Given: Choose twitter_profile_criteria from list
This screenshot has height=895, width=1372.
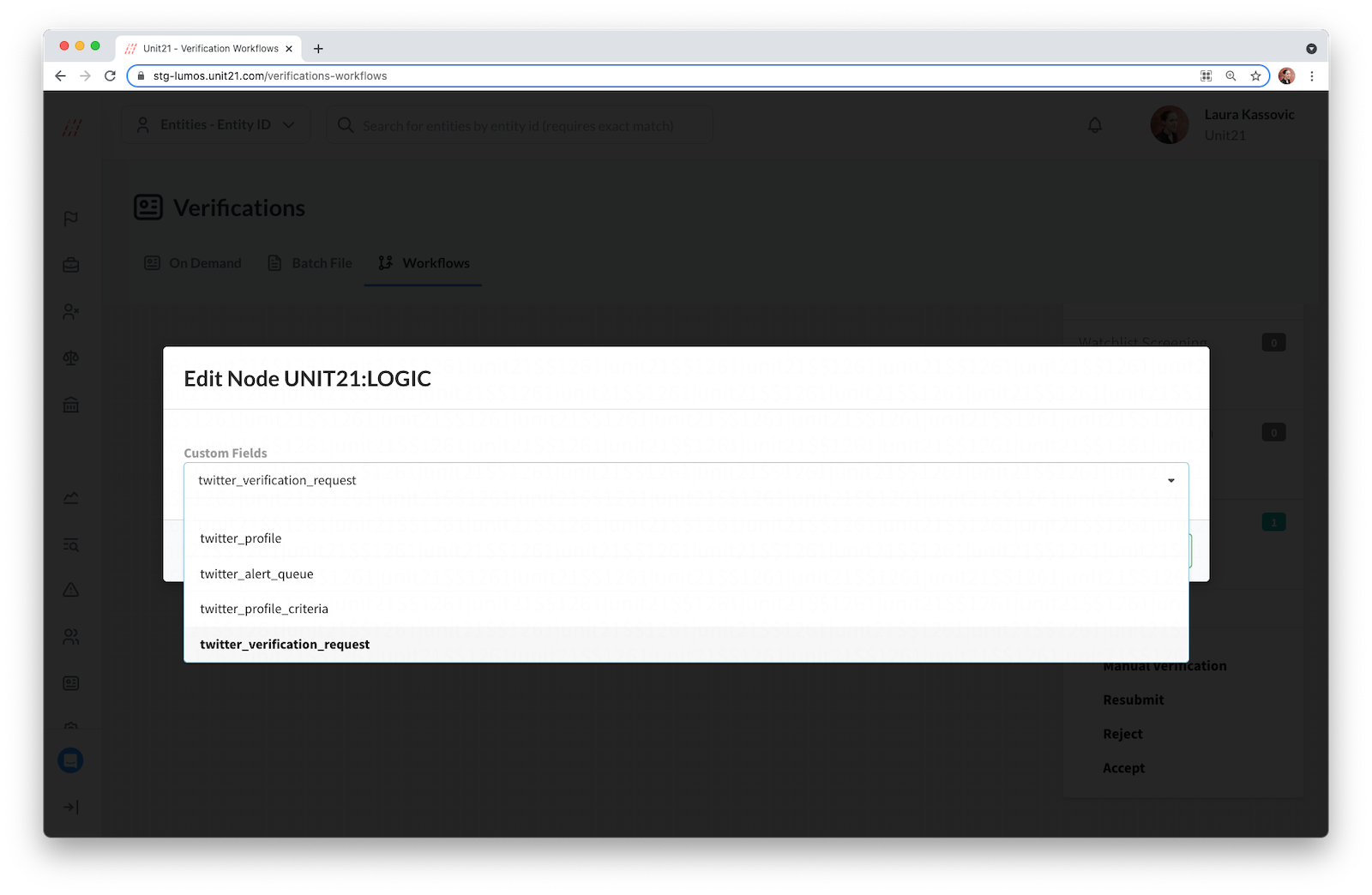Looking at the screenshot, I should [686, 609].
